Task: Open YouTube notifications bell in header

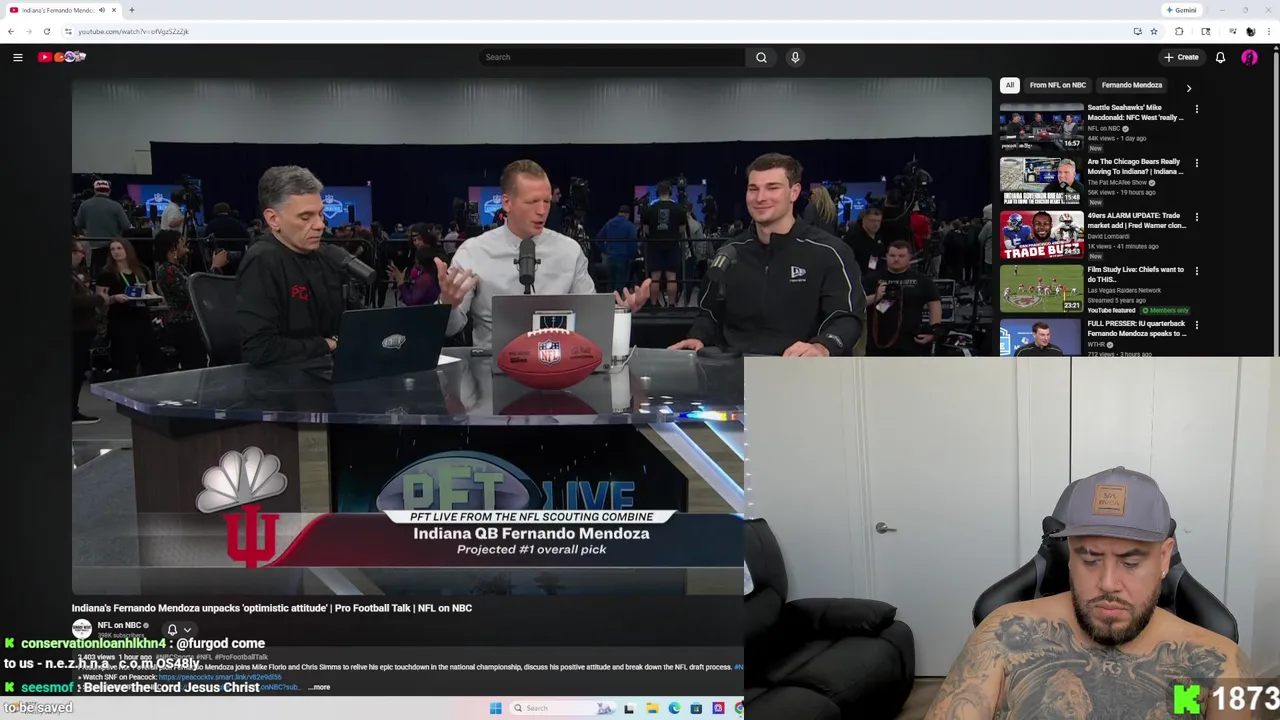Action: [1220, 57]
